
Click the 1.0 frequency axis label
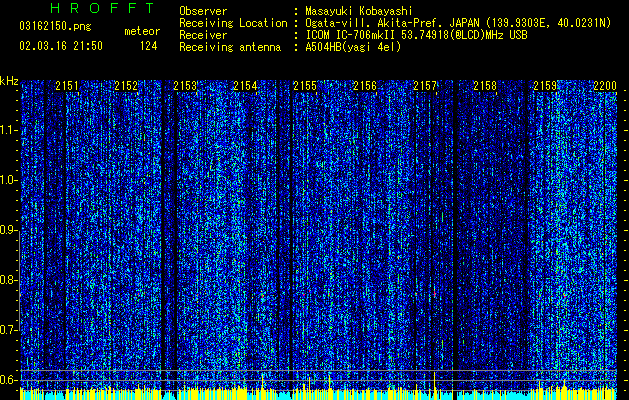pos(8,180)
